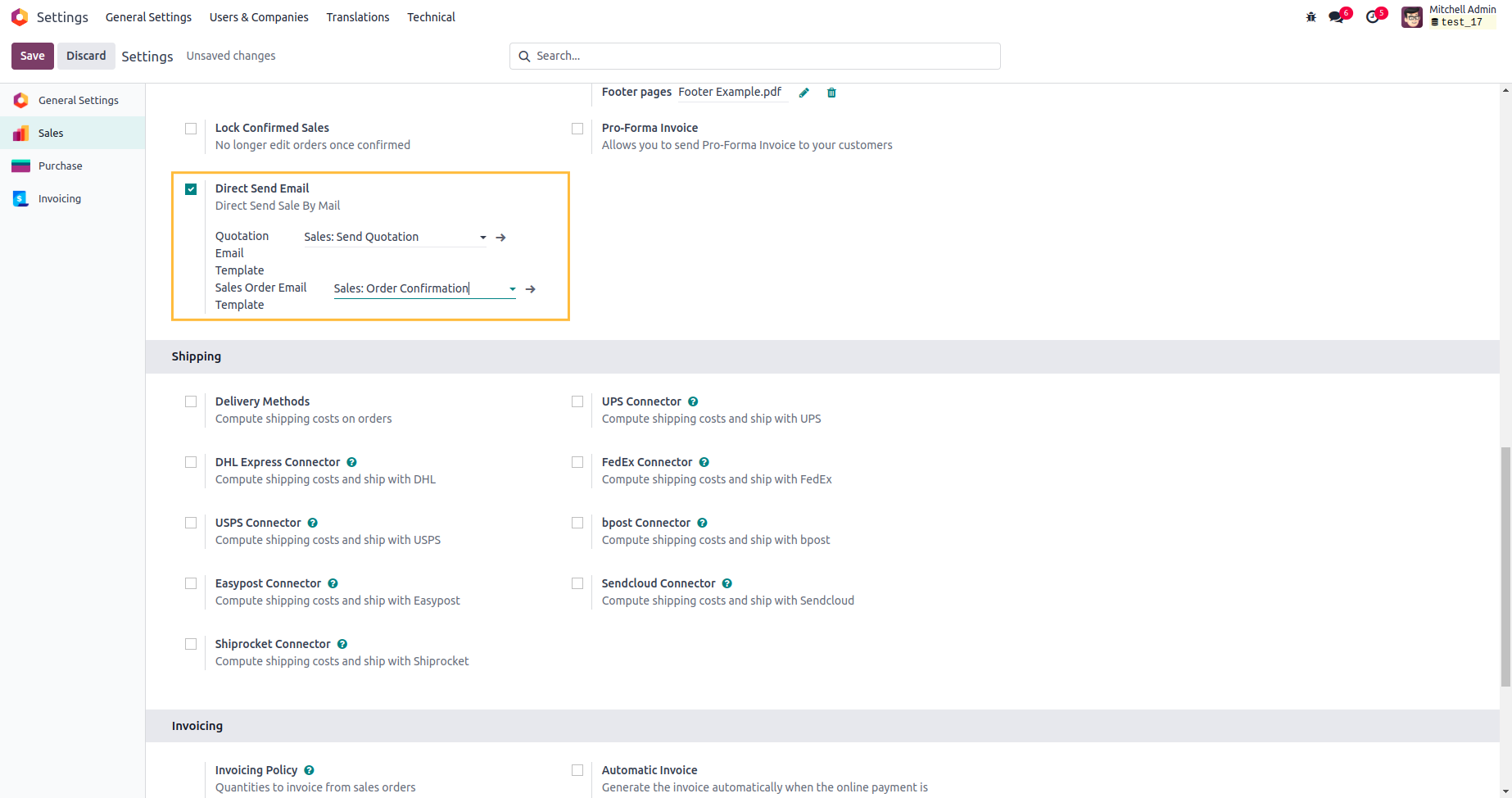The width and height of the screenshot is (1512, 798).
Task: Uncheck the Direct Send Email checkbox
Action: (191, 189)
